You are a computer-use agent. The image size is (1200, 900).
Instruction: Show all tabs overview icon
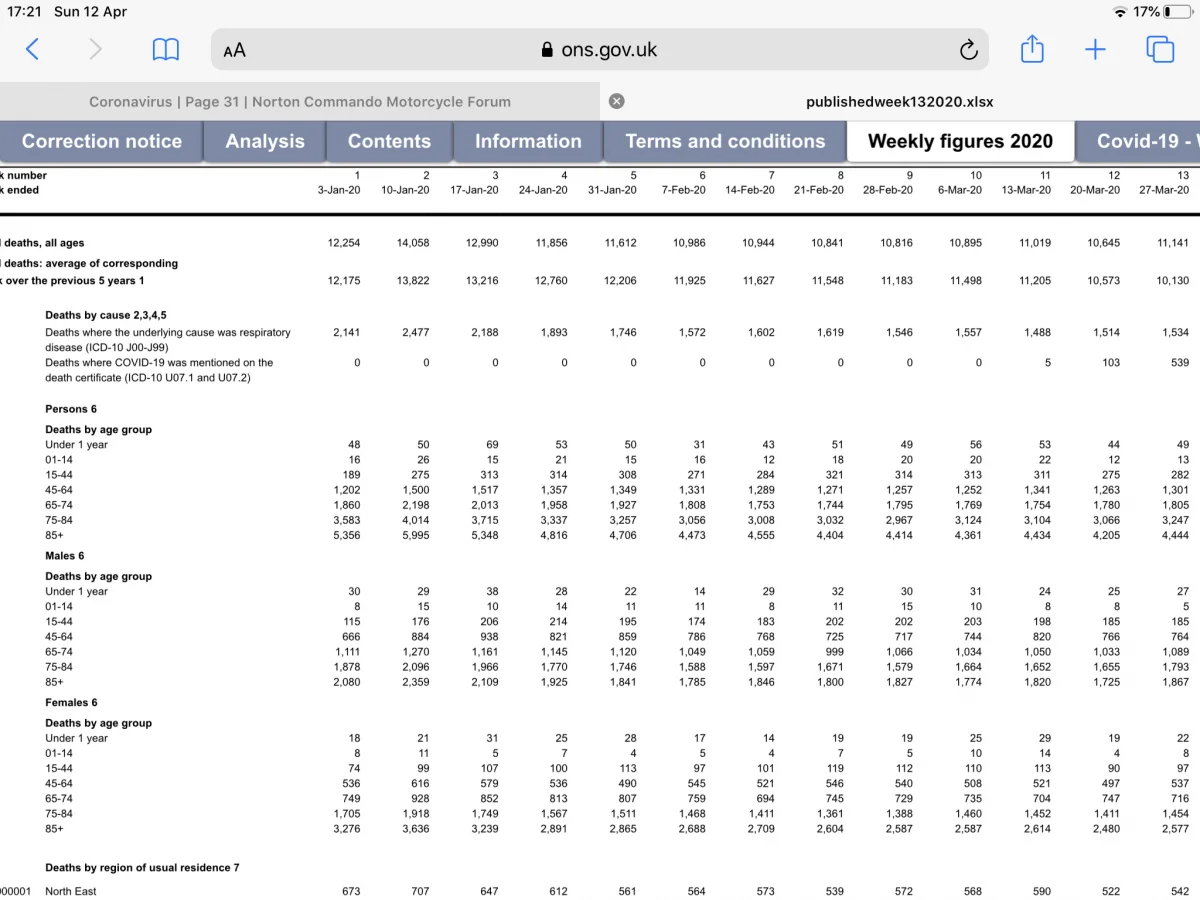point(1160,49)
